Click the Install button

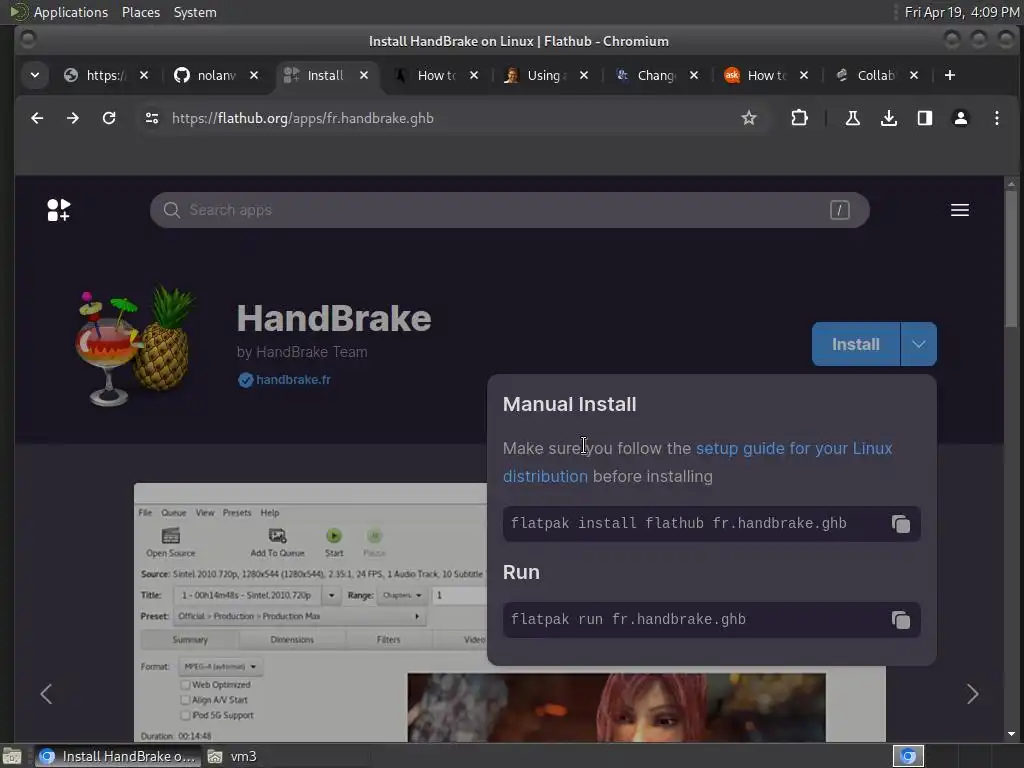(856, 344)
